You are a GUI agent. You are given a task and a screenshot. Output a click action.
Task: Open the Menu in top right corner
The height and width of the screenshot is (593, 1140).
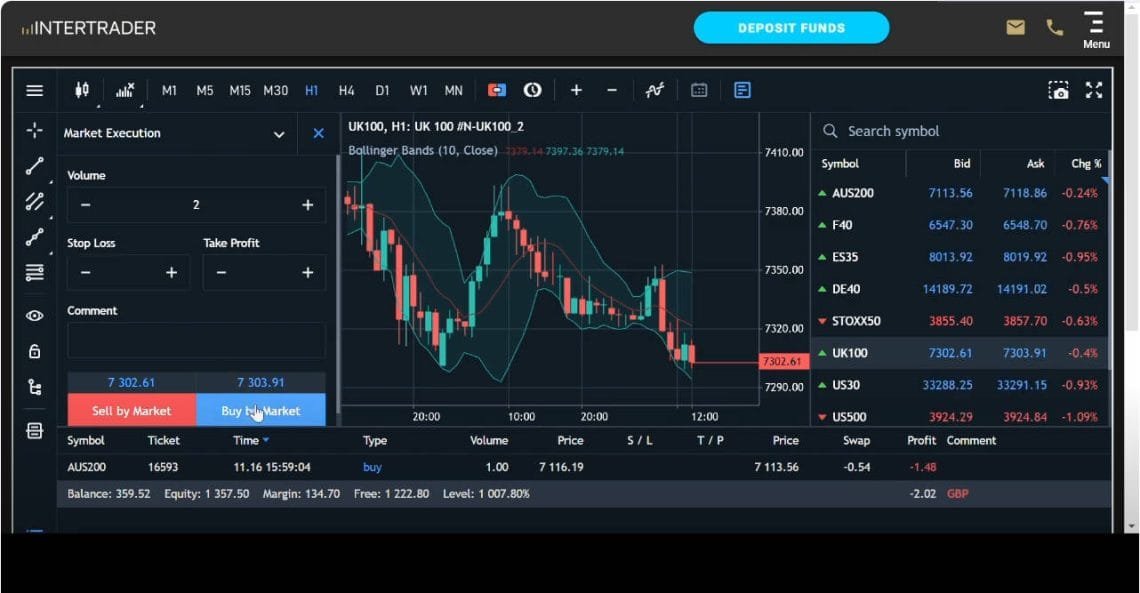coord(1096,27)
